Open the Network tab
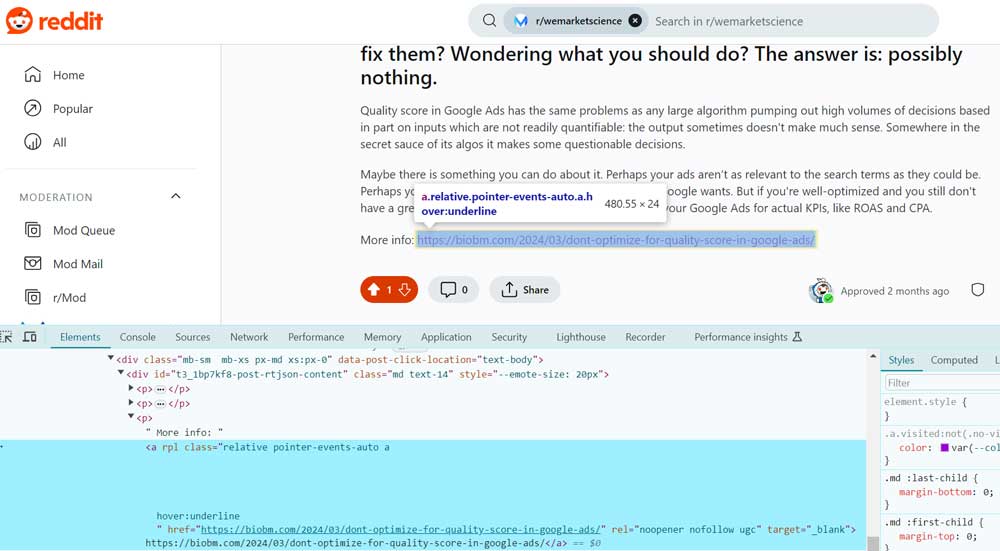 click(x=249, y=337)
